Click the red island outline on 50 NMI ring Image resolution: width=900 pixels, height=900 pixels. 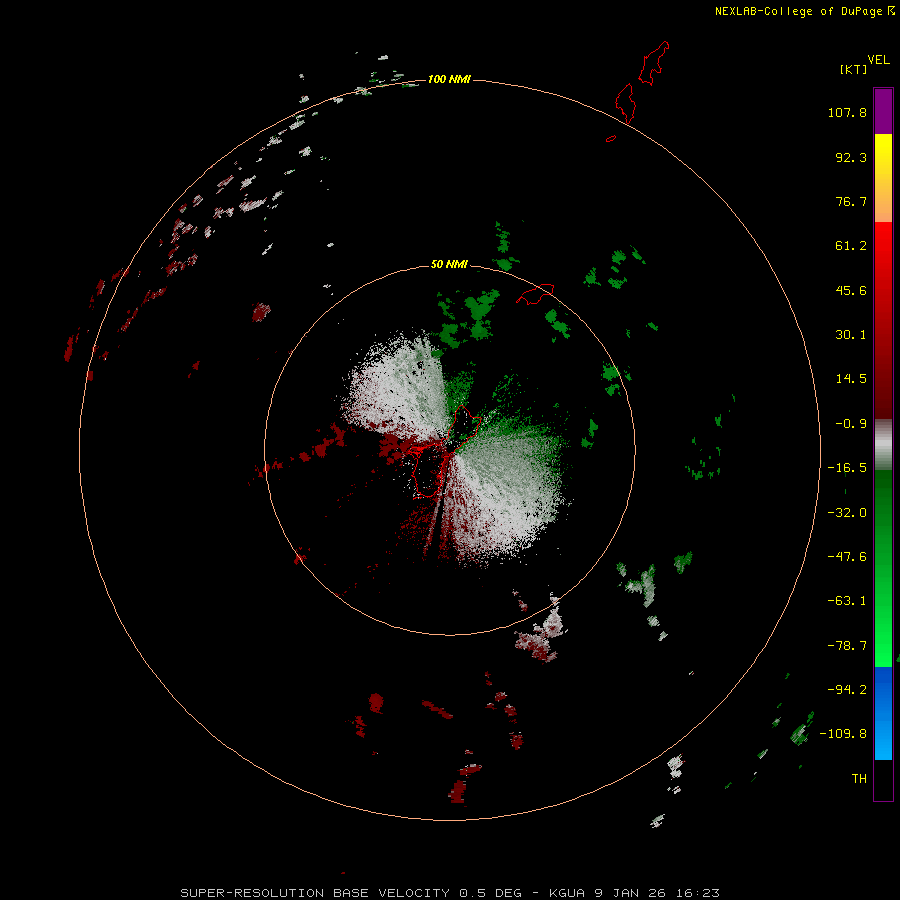point(535,293)
